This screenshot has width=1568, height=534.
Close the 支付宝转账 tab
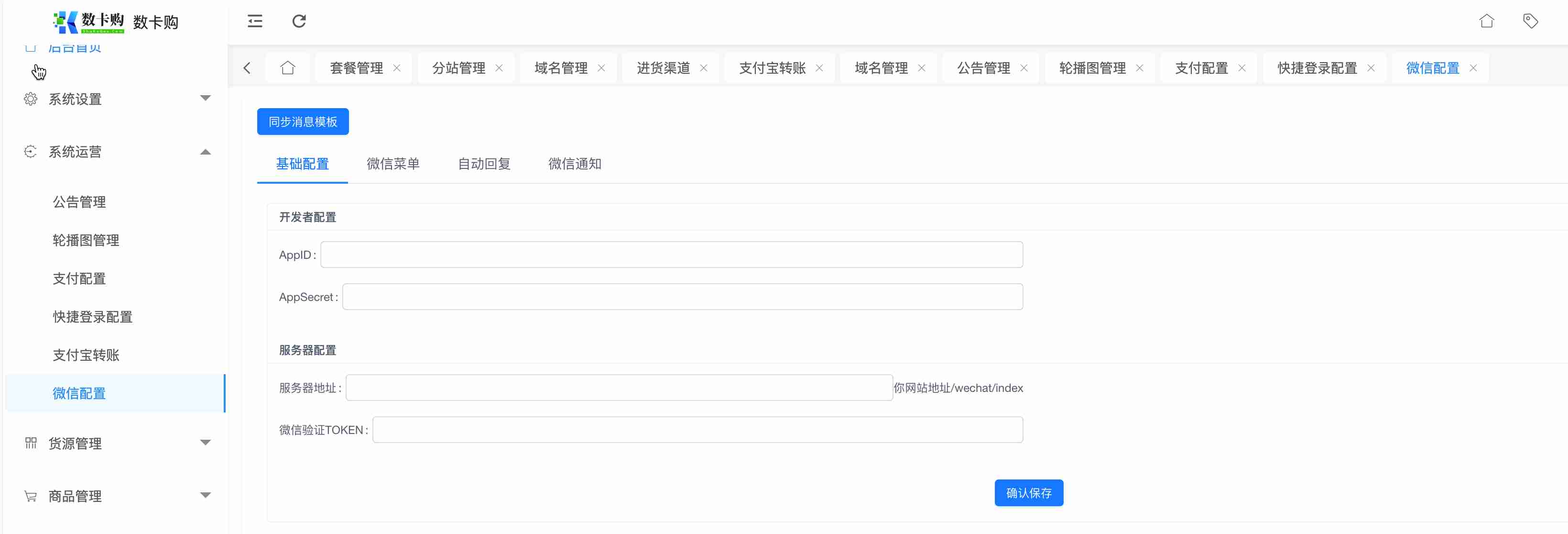819,67
